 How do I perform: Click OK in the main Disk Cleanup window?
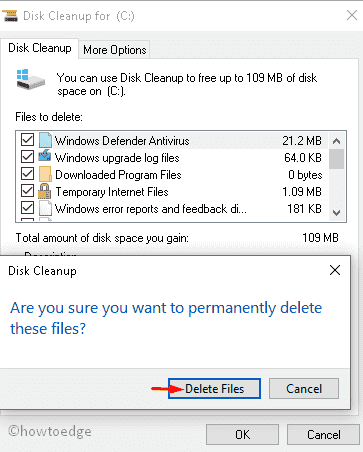click(242, 435)
